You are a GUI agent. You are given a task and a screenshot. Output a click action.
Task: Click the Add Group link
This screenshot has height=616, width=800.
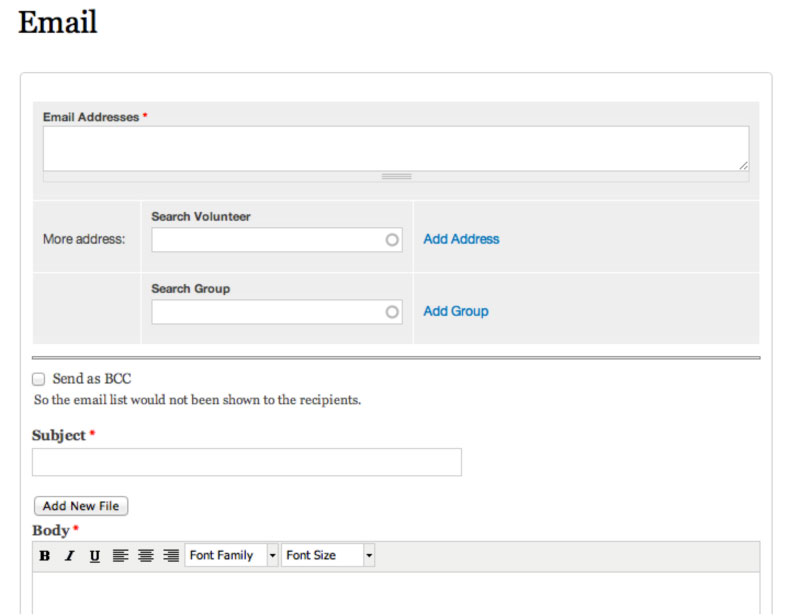pos(456,311)
